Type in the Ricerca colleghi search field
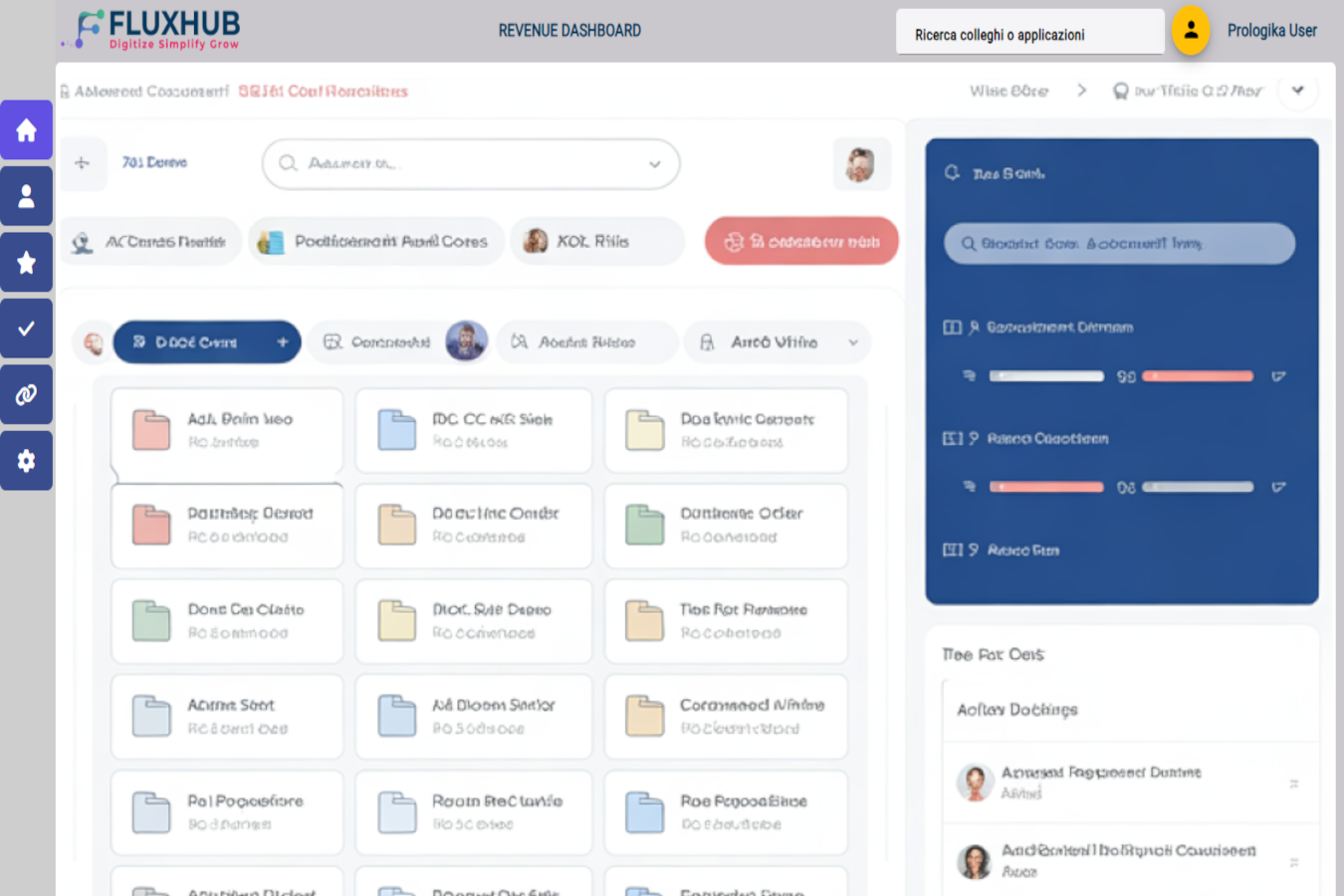The height and width of the screenshot is (896, 1344). [x=1029, y=31]
